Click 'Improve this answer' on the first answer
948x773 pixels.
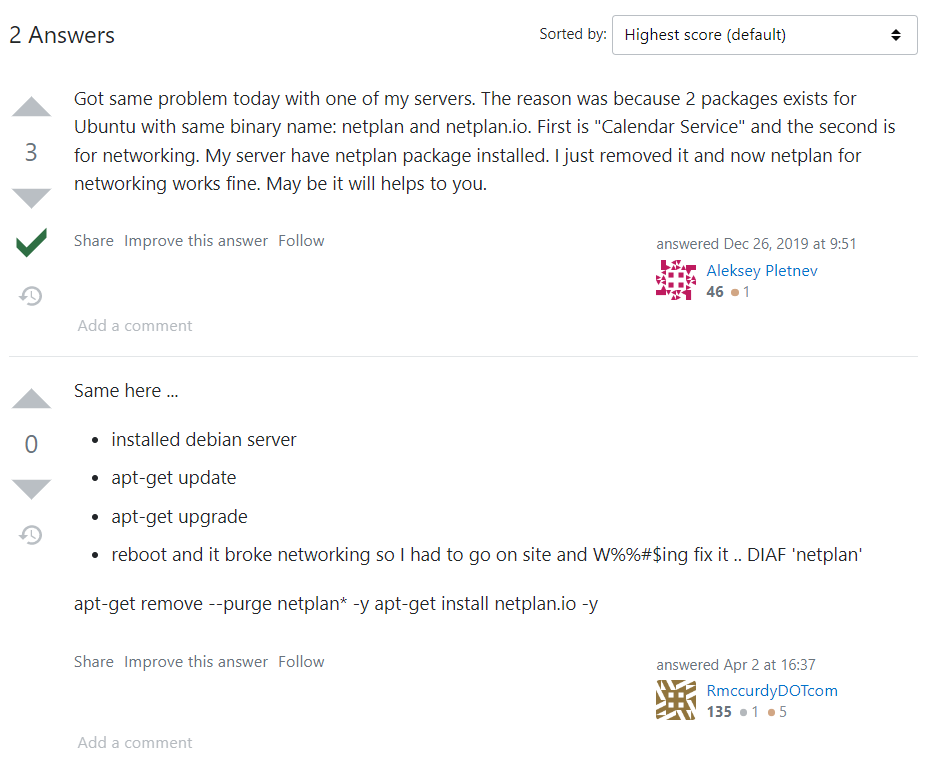point(196,240)
